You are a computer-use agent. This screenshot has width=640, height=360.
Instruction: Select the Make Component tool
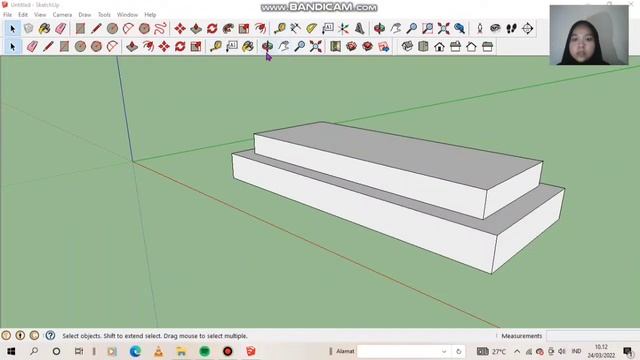click(x=29, y=29)
